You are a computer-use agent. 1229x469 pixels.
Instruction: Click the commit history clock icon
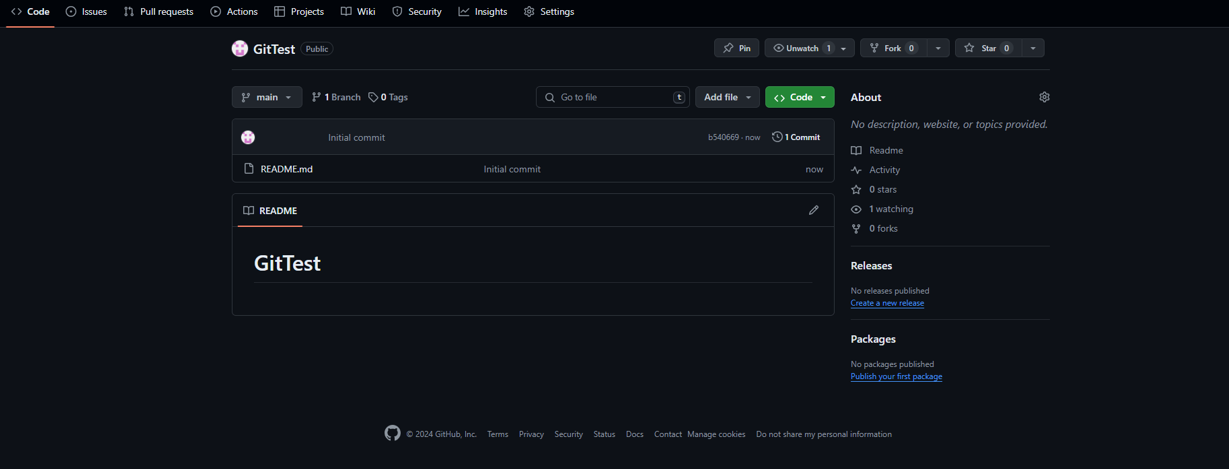777,137
